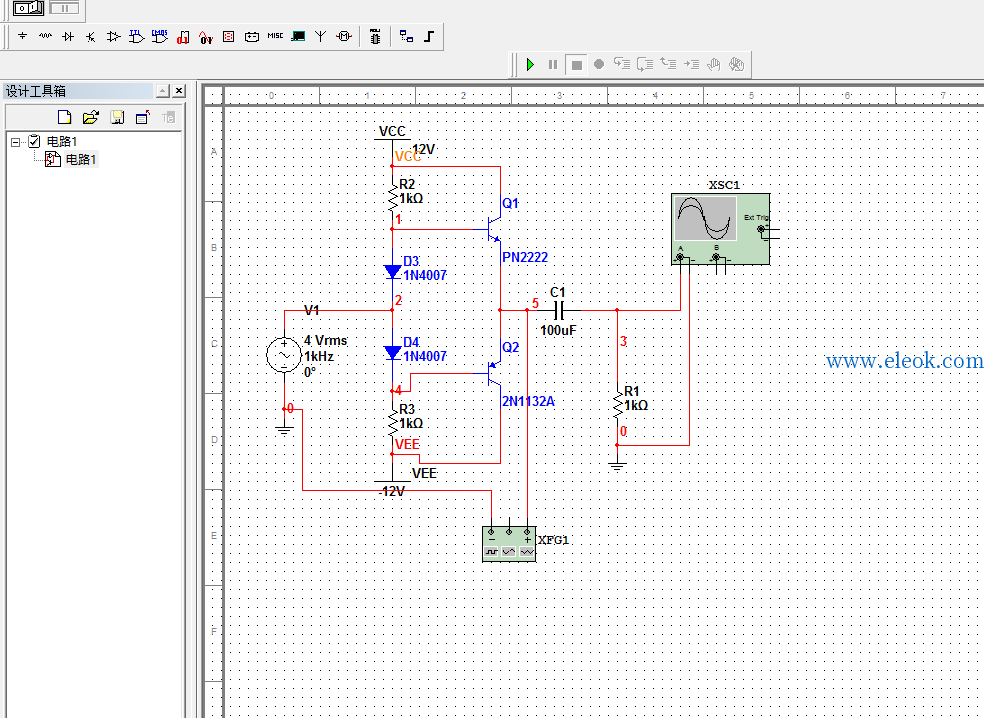Open the Sources component group

coord(23,36)
